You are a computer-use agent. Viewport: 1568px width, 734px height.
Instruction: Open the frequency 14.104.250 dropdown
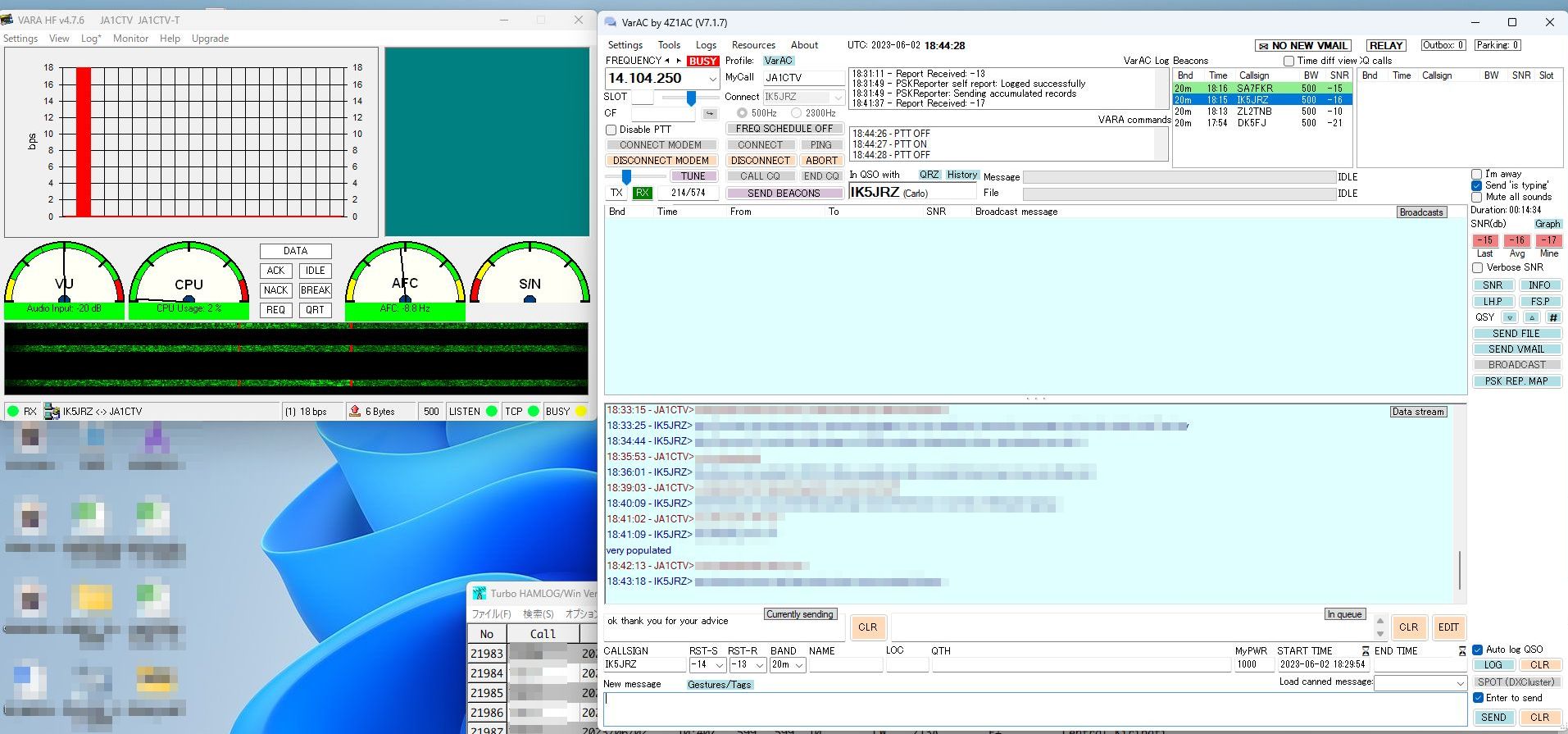pyautogui.click(x=712, y=79)
